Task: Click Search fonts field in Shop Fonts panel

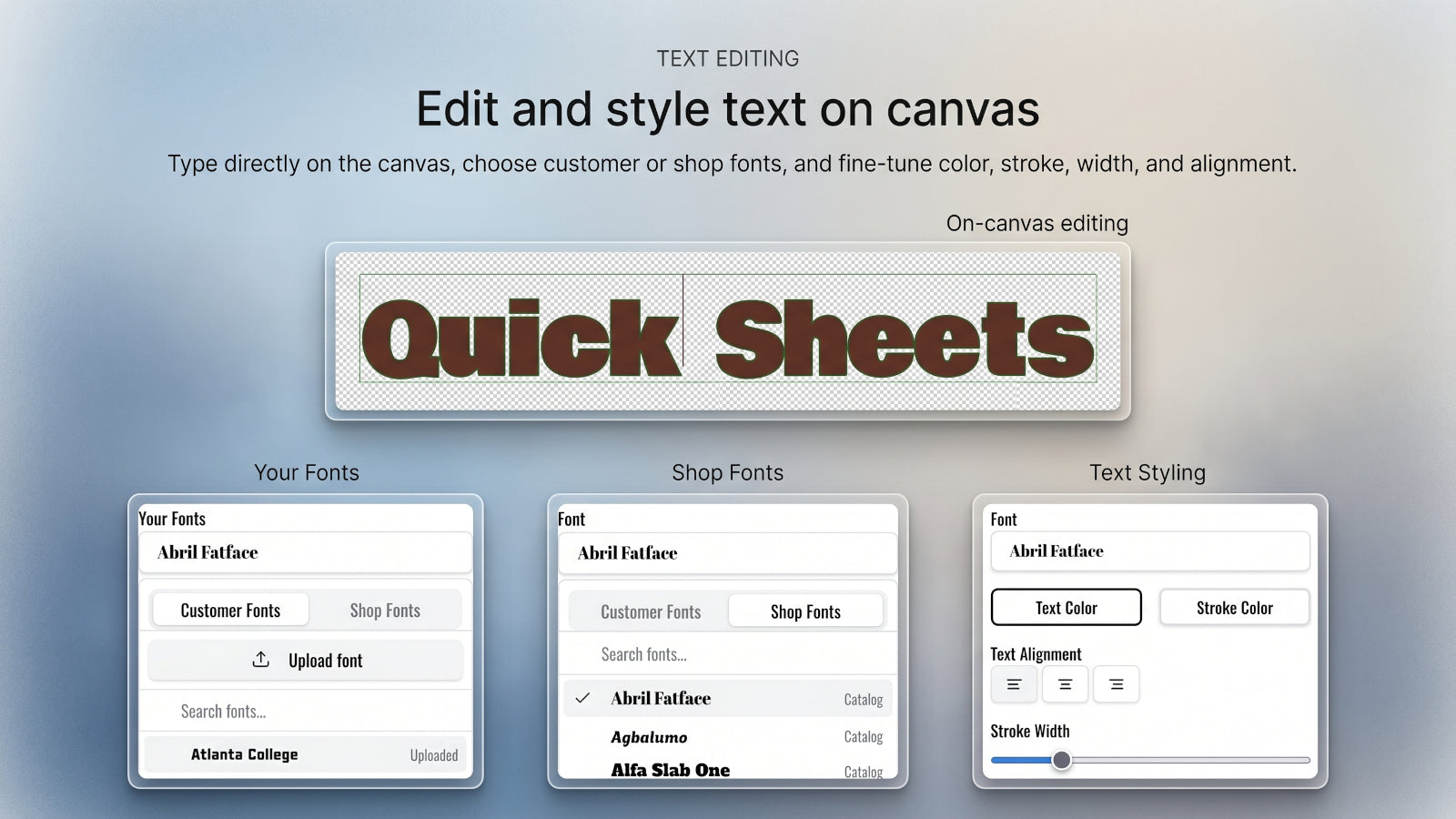Action: [x=728, y=654]
